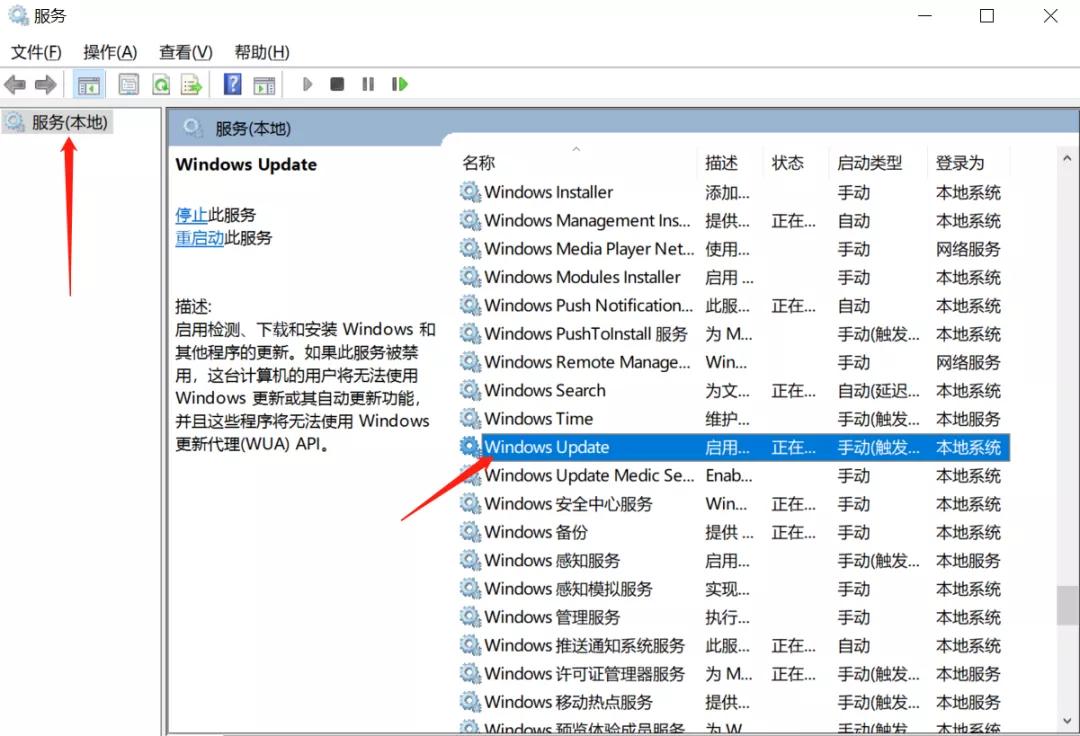Viewport: 1080px width, 736px height.
Task: Select the Windows Search service entry
Action: [546, 391]
